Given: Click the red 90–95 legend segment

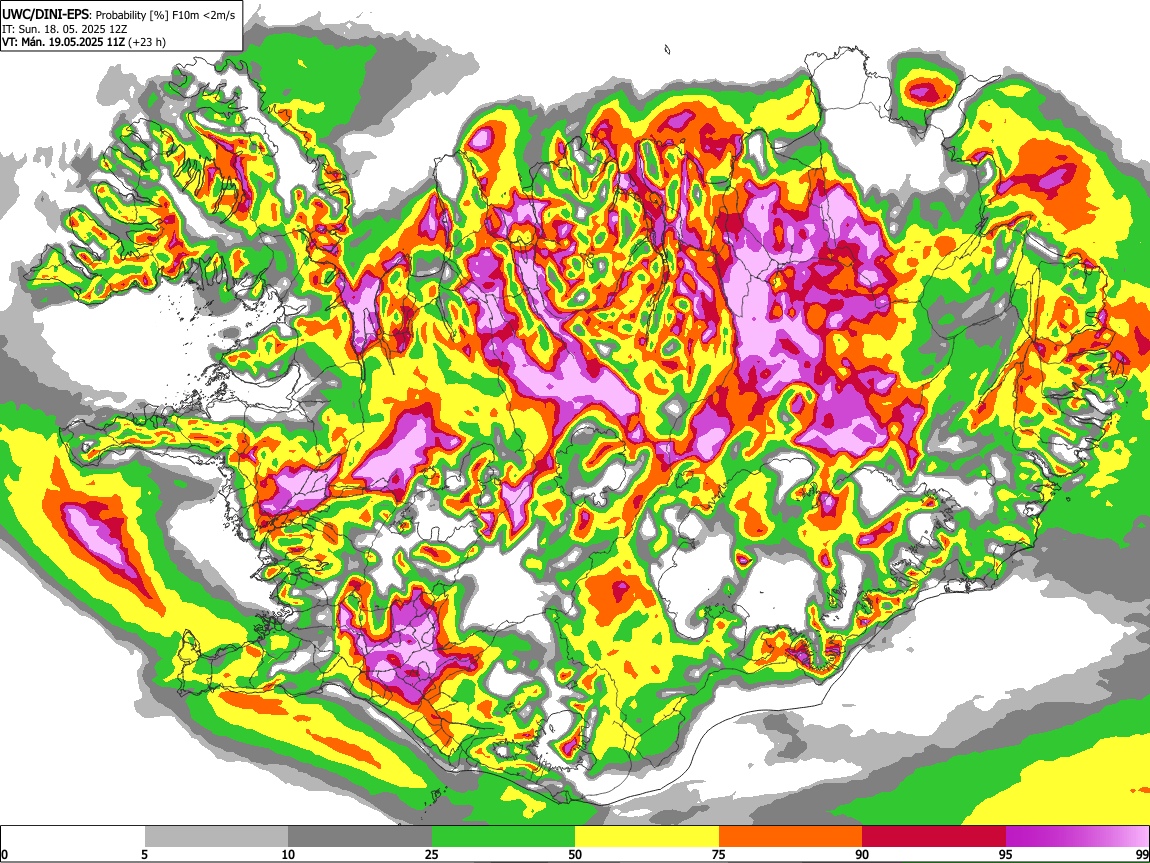Looking at the screenshot, I should pyautogui.click(x=934, y=836).
